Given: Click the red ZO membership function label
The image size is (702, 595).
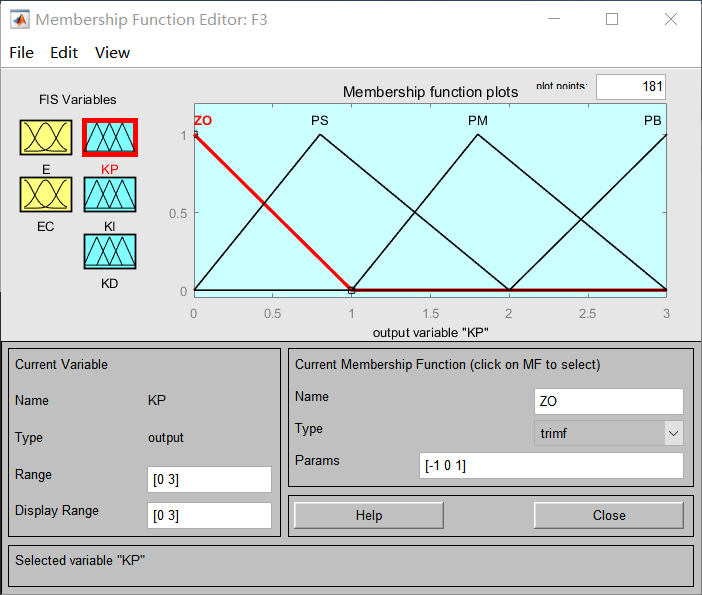Looking at the screenshot, I should coord(203,121).
